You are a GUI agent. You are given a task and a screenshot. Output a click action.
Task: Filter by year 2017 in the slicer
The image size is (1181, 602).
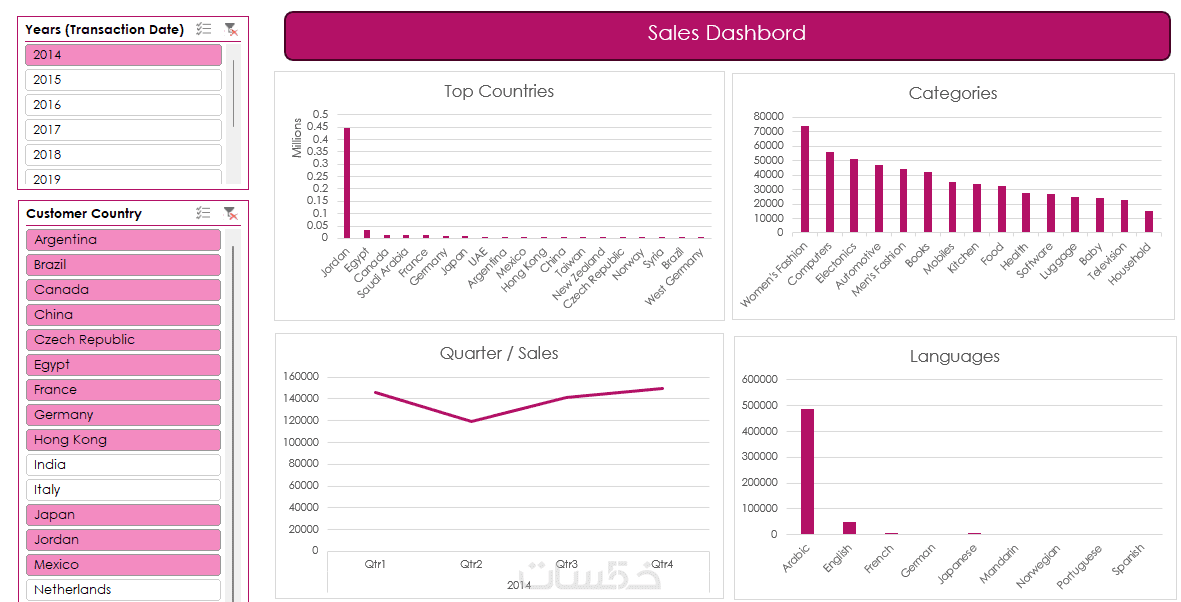123,130
